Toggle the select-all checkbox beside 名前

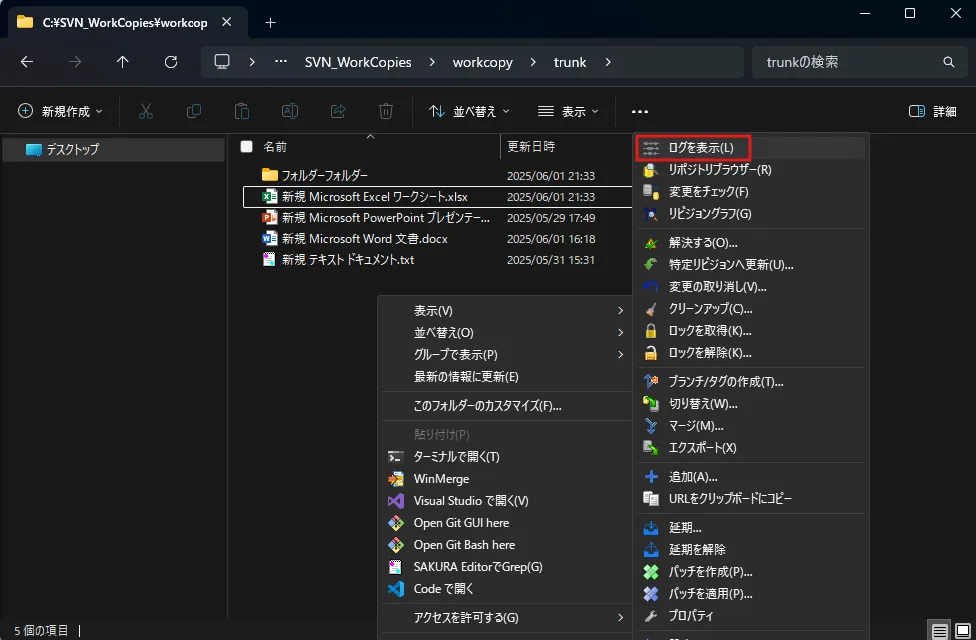click(x=246, y=146)
